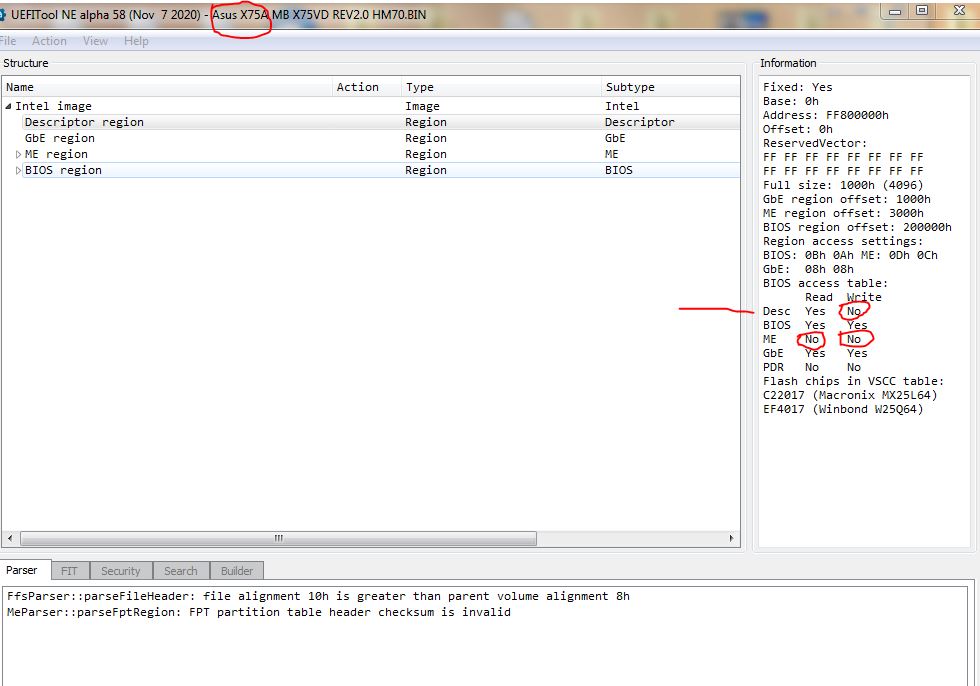
Task: Click 'EF4017 (Winbond W25Q64)' flash chip entry
Action: pos(842,409)
